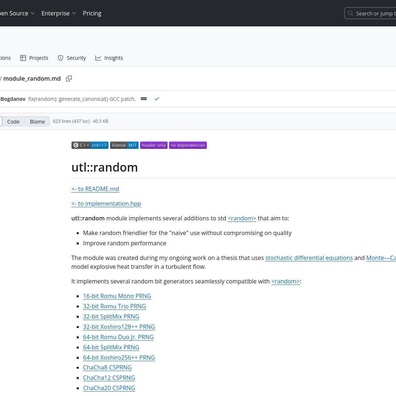
Task: Open 32-bit Romu Trio PRNG link
Action: click(114, 306)
